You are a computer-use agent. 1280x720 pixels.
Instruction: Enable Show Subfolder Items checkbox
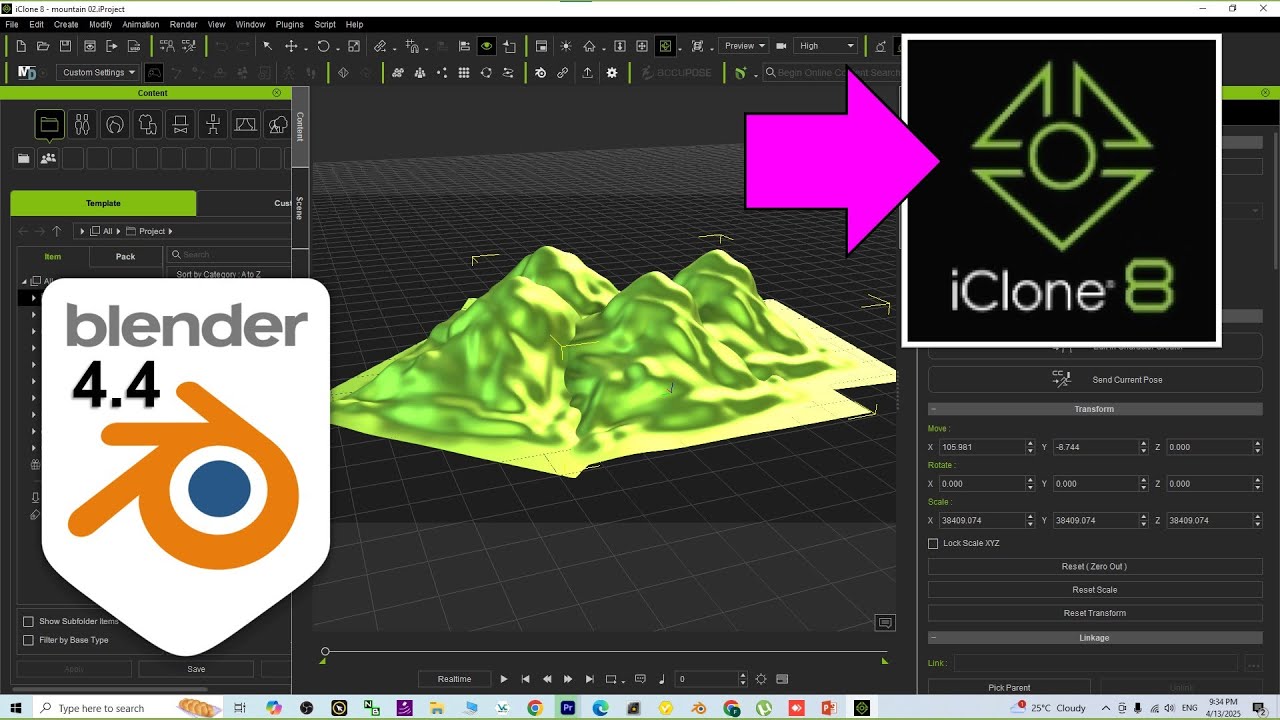point(28,622)
